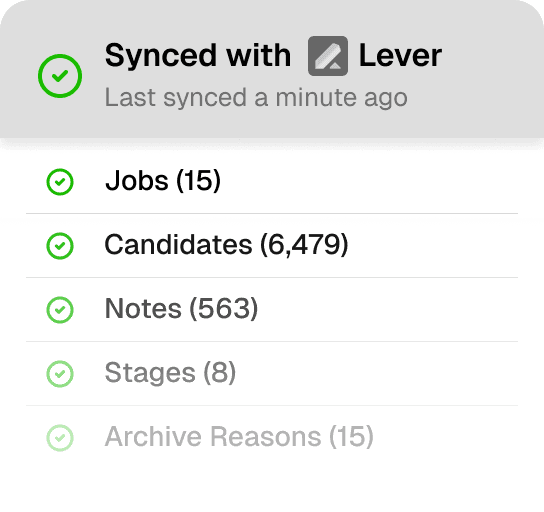
Task: Click the Archive Reasons check icon
Action: (60, 438)
